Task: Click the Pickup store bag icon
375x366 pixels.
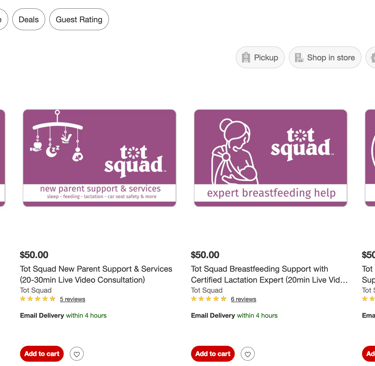Action: coord(246,58)
